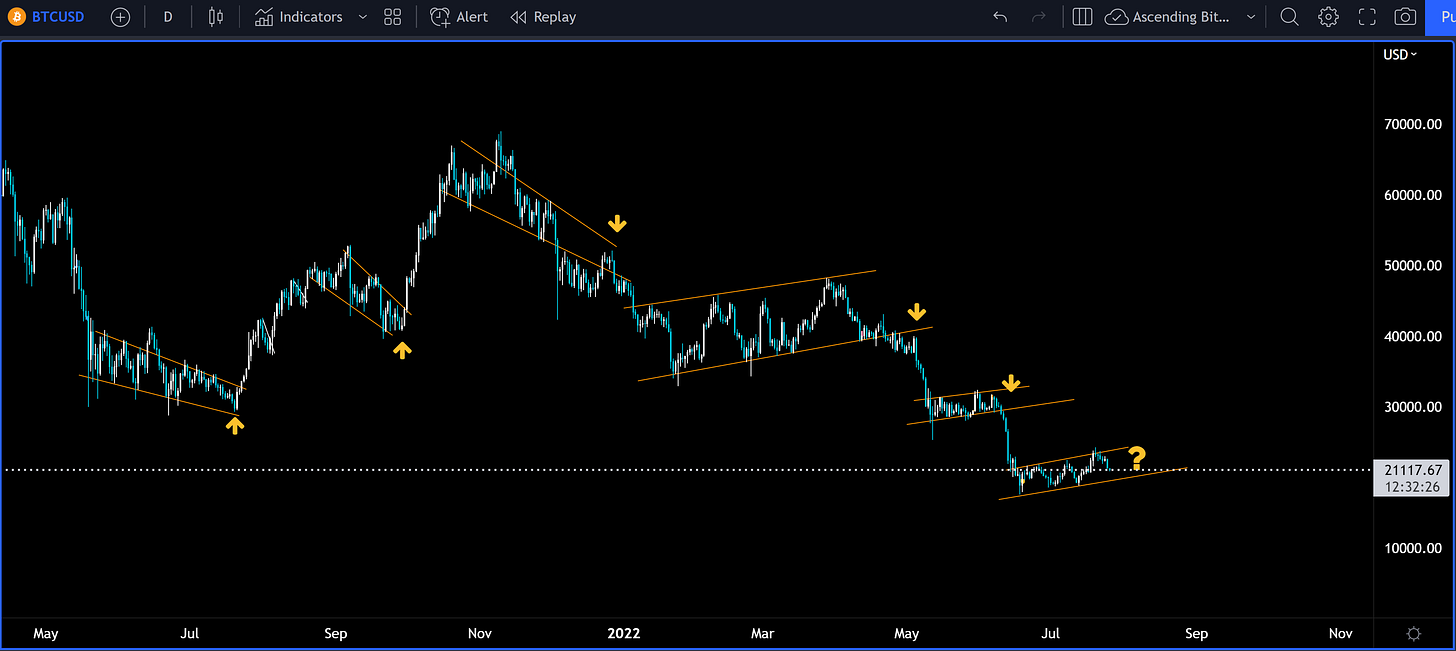The width and height of the screenshot is (1456, 651).
Task: Click the 2022 label on time axis
Action: coord(623,633)
